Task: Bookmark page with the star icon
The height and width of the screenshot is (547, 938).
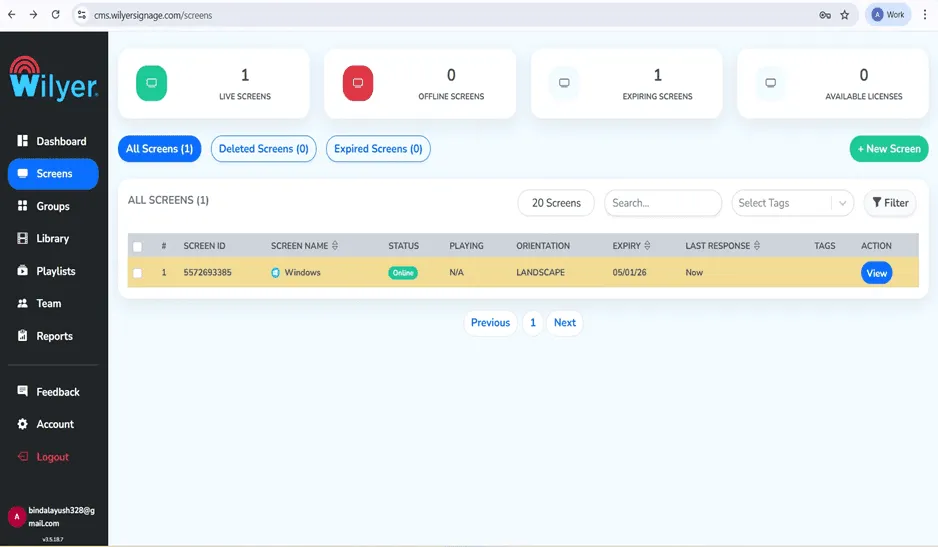Action: pos(845,15)
